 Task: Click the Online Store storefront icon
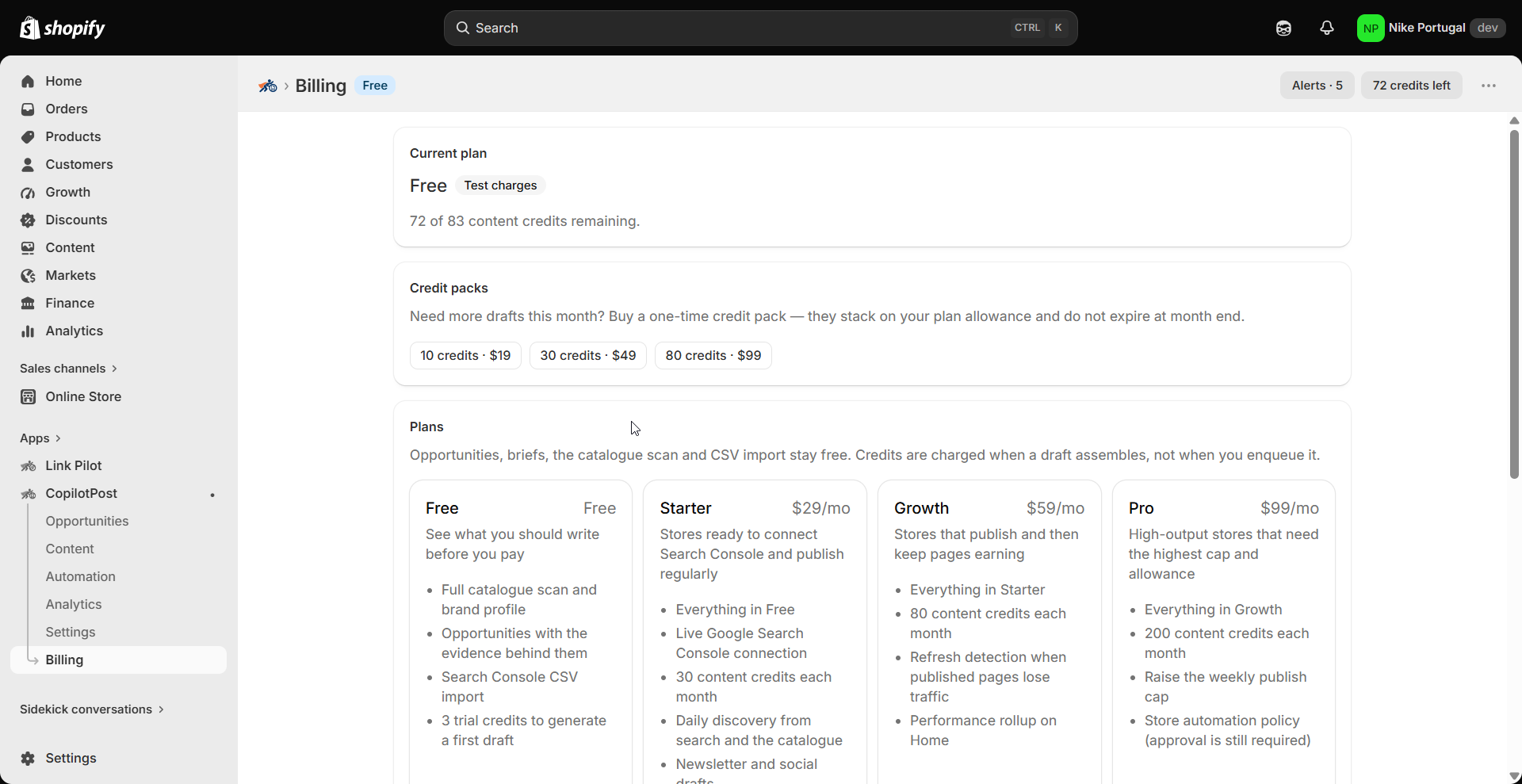click(x=28, y=397)
